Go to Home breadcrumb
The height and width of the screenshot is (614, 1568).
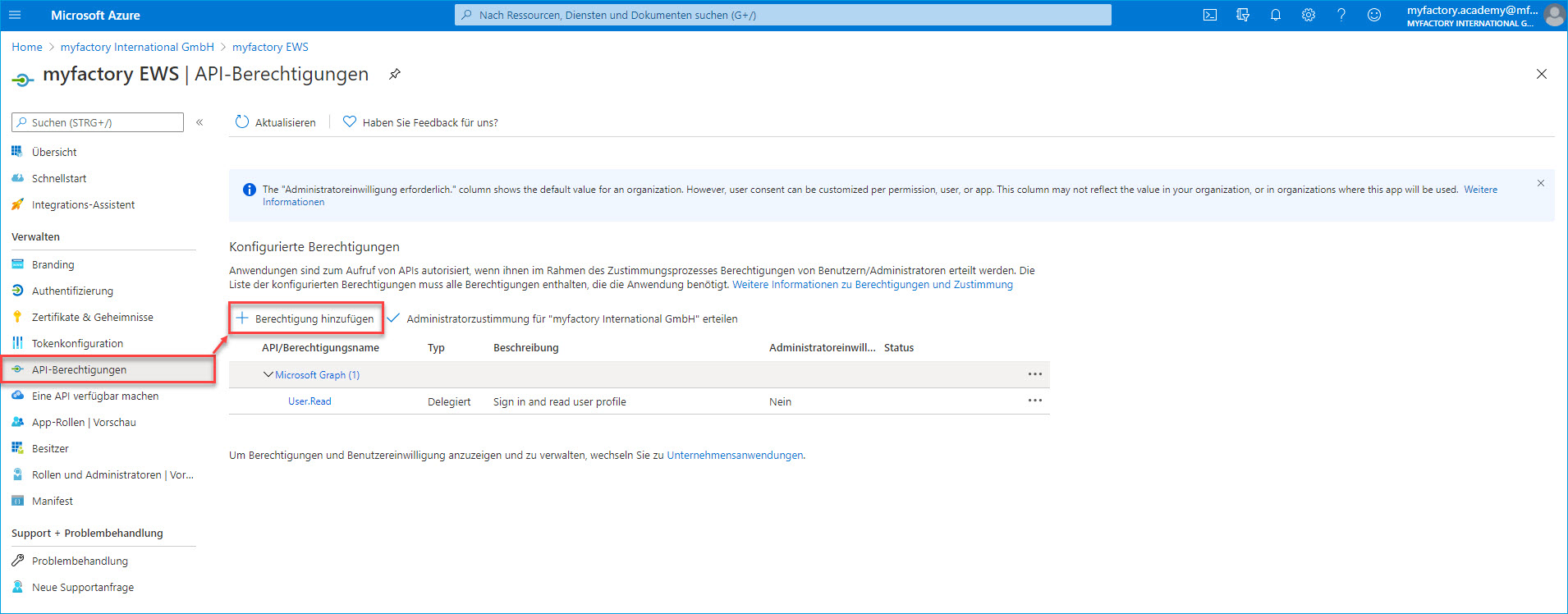[27, 47]
